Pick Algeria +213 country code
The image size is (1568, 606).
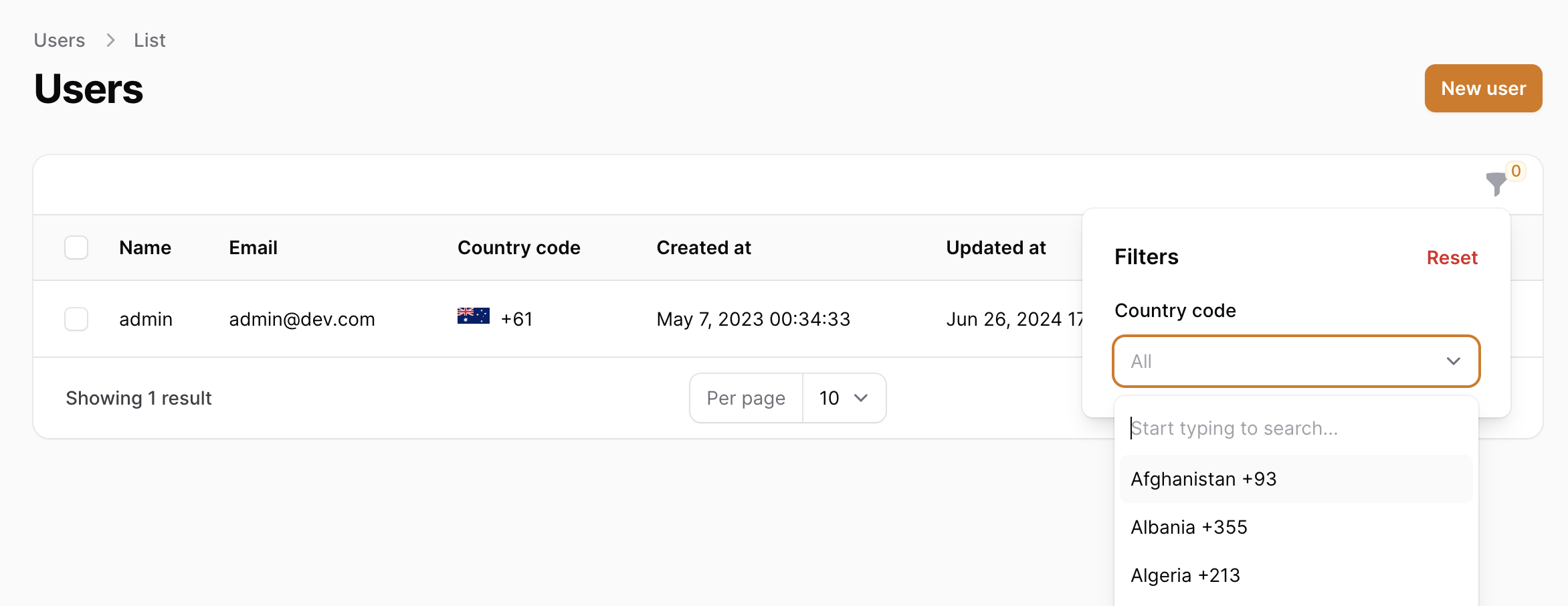(x=1185, y=575)
